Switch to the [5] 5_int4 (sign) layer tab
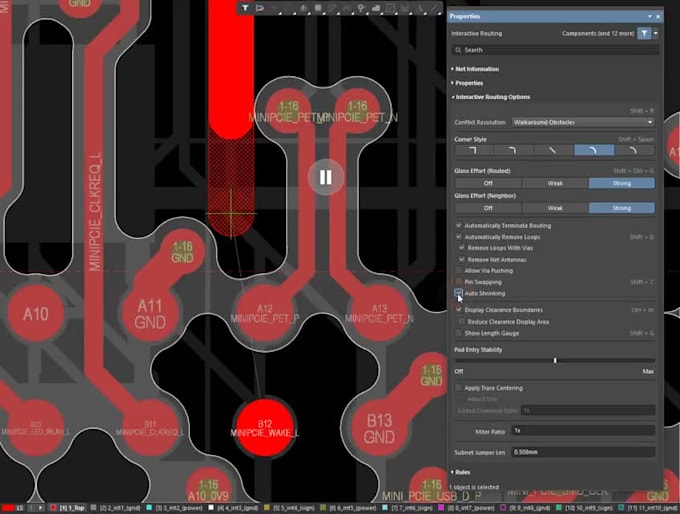The height and width of the screenshot is (514, 680). (290, 507)
